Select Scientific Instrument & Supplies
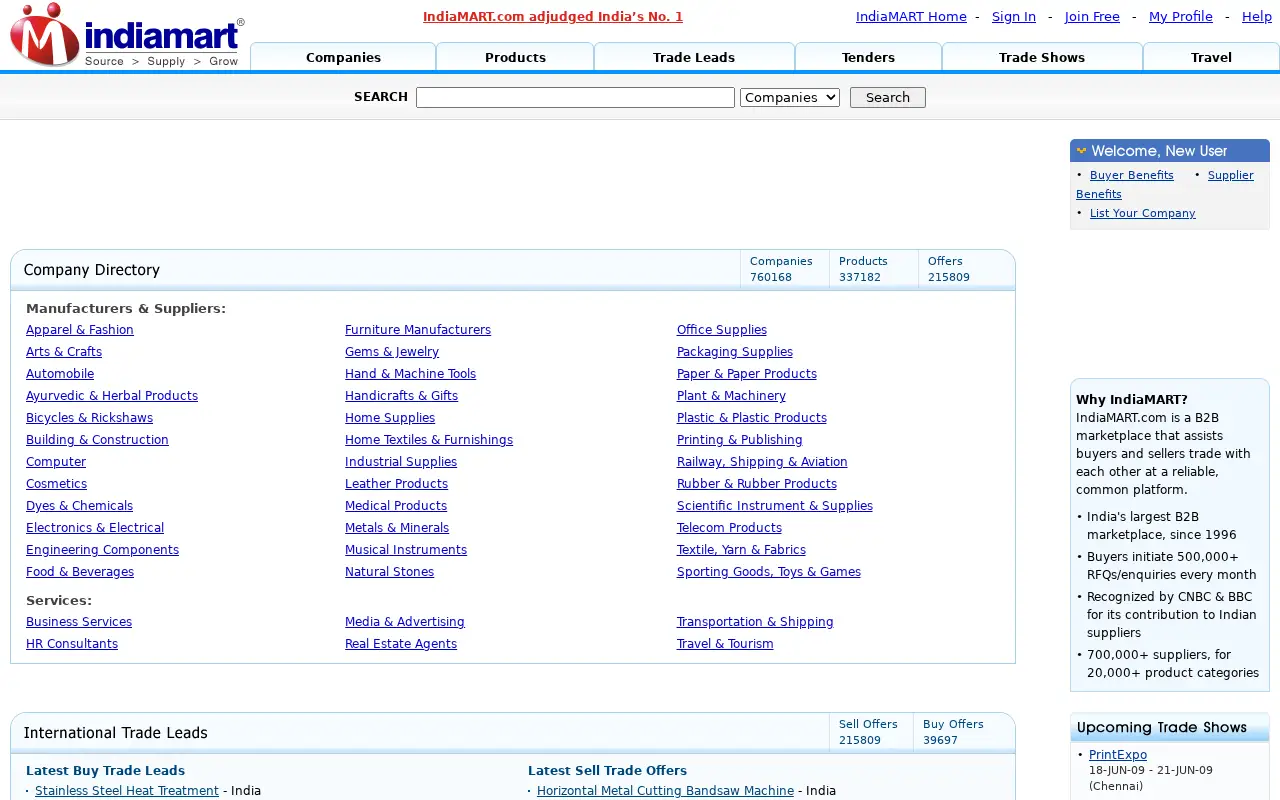Viewport: 1280px width, 800px height. [775, 506]
